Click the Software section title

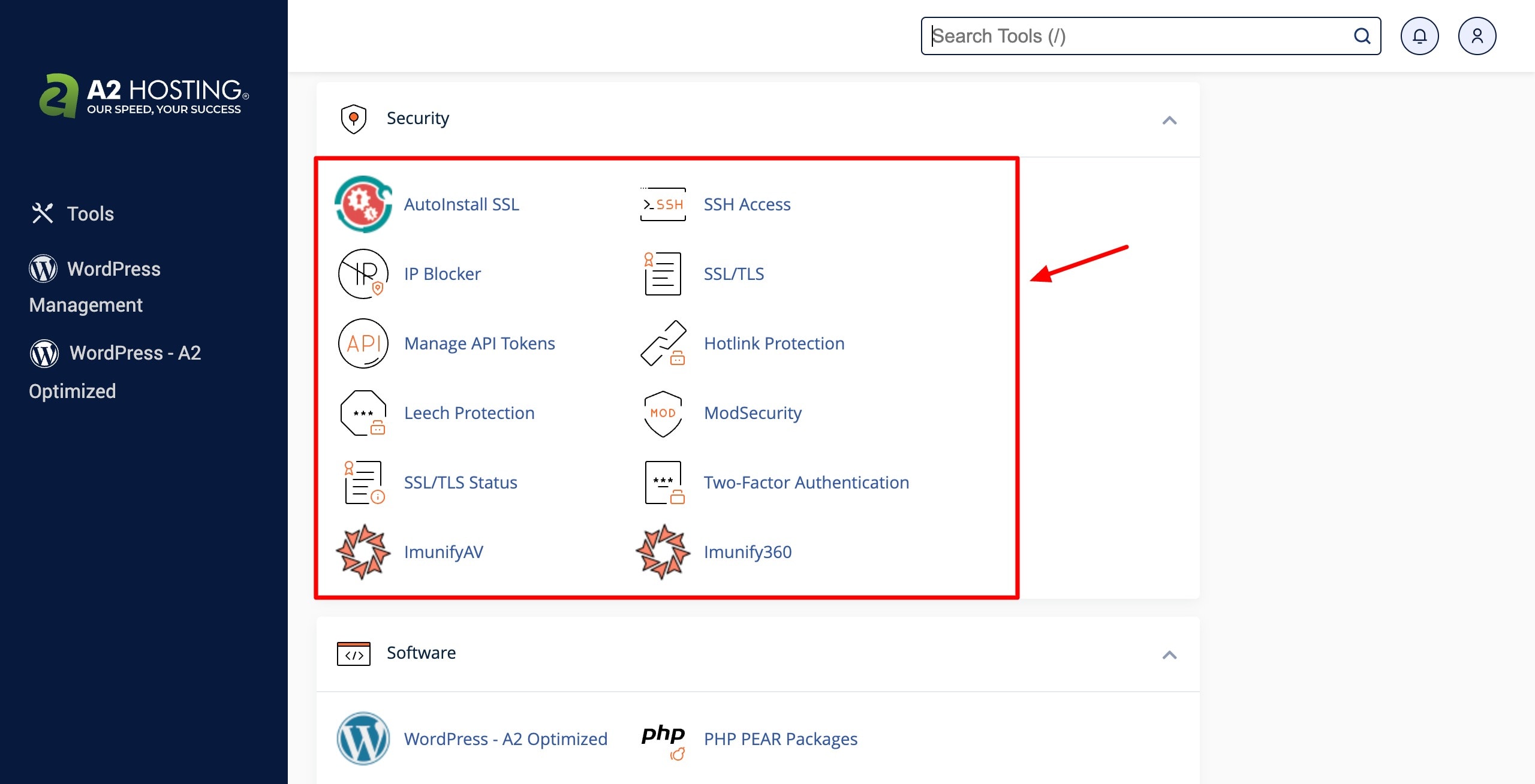[421, 653]
